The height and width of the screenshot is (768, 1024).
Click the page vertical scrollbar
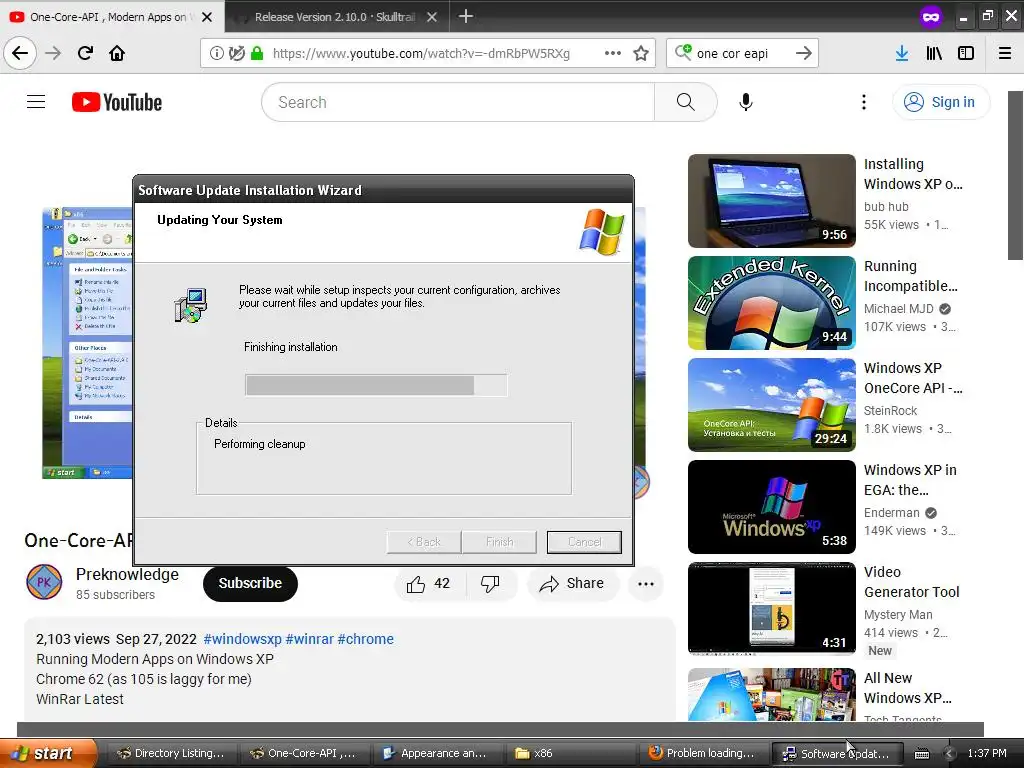click(1016, 176)
